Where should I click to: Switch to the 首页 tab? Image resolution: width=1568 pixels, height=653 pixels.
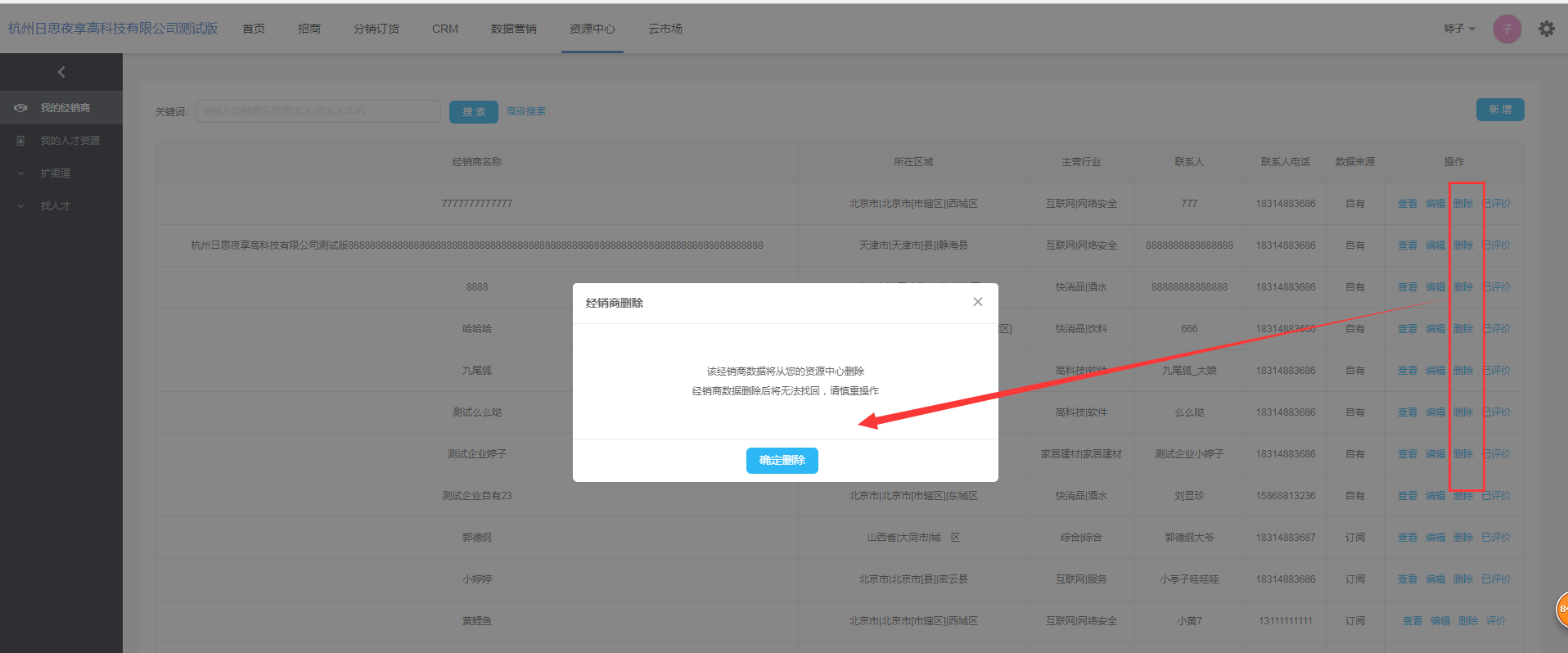(254, 29)
